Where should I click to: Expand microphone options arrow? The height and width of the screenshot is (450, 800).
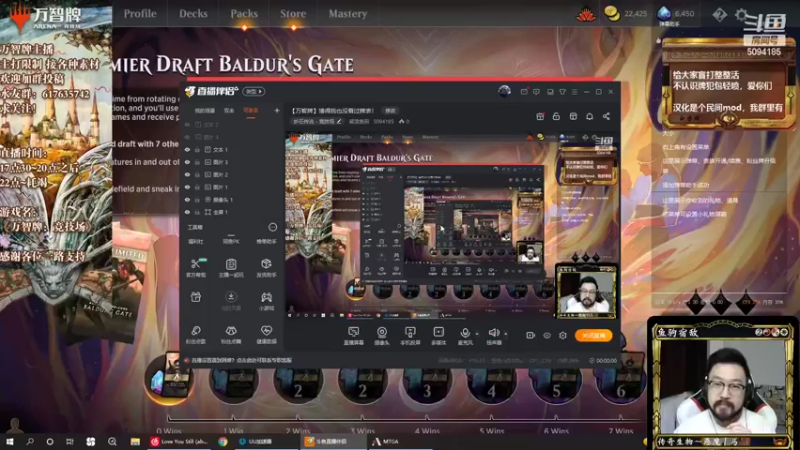(x=477, y=334)
